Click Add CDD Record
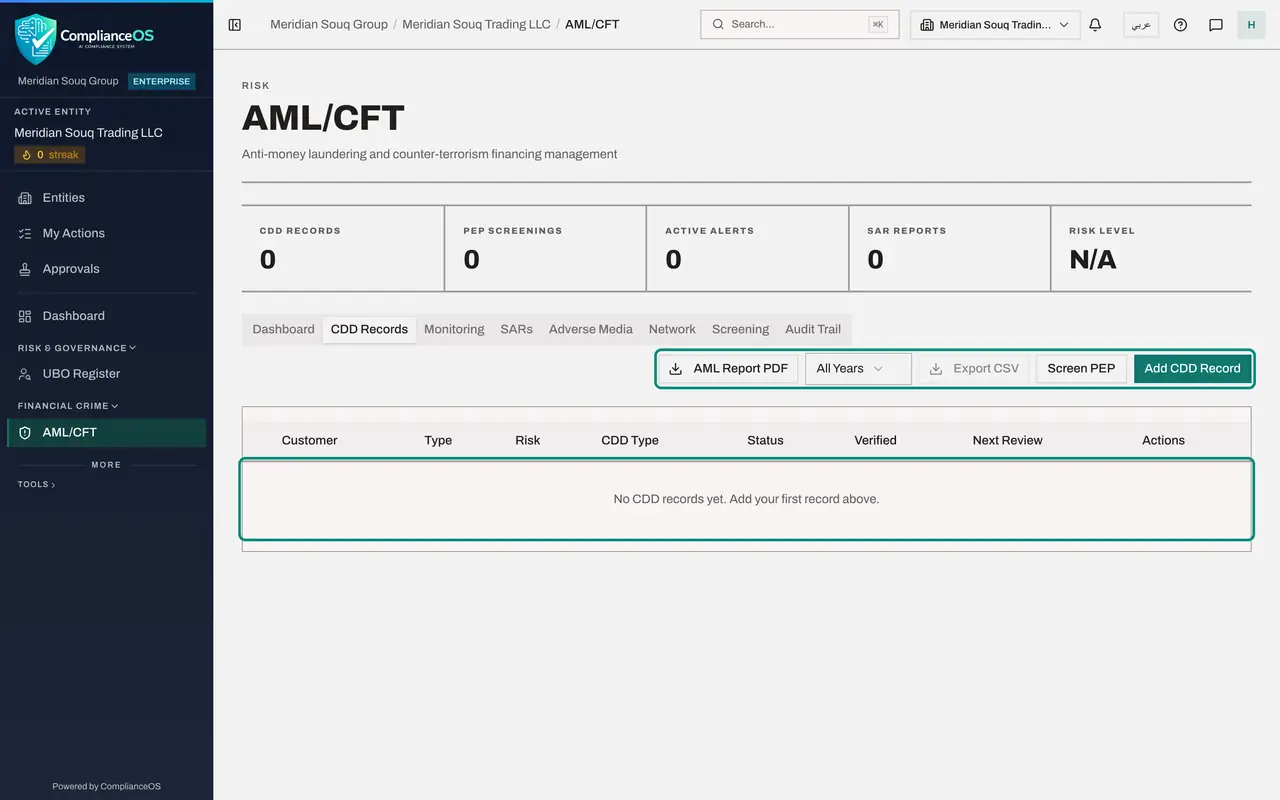Screen dimensions: 1280x800 (x=1192, y=368)
